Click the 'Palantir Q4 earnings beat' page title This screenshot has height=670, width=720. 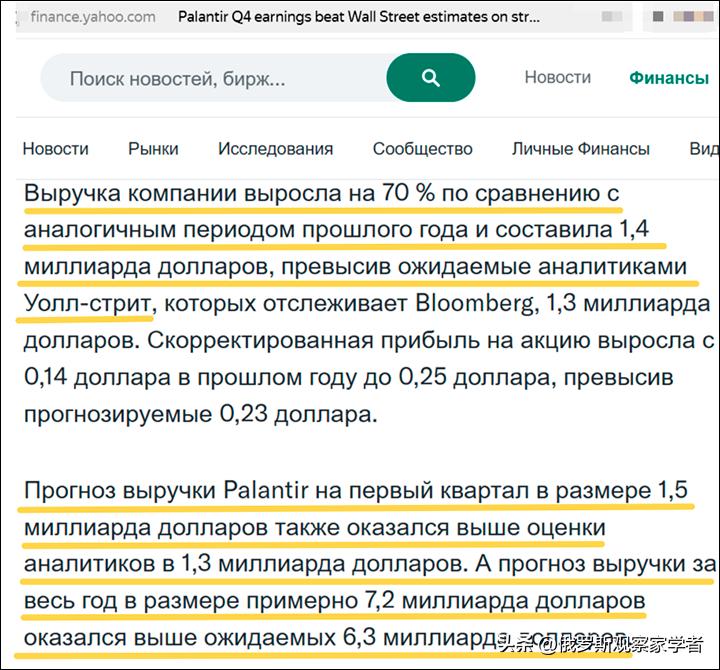coord(358,17)
